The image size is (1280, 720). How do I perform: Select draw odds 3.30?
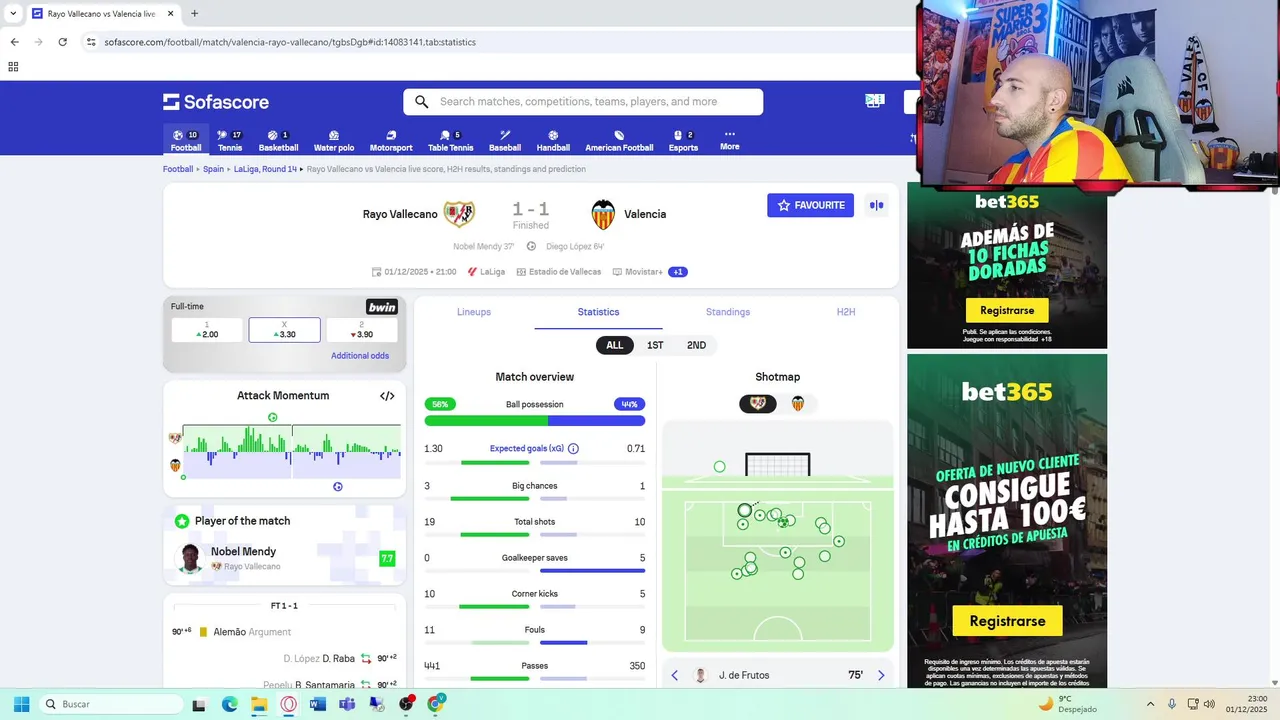tap(285, 330)
